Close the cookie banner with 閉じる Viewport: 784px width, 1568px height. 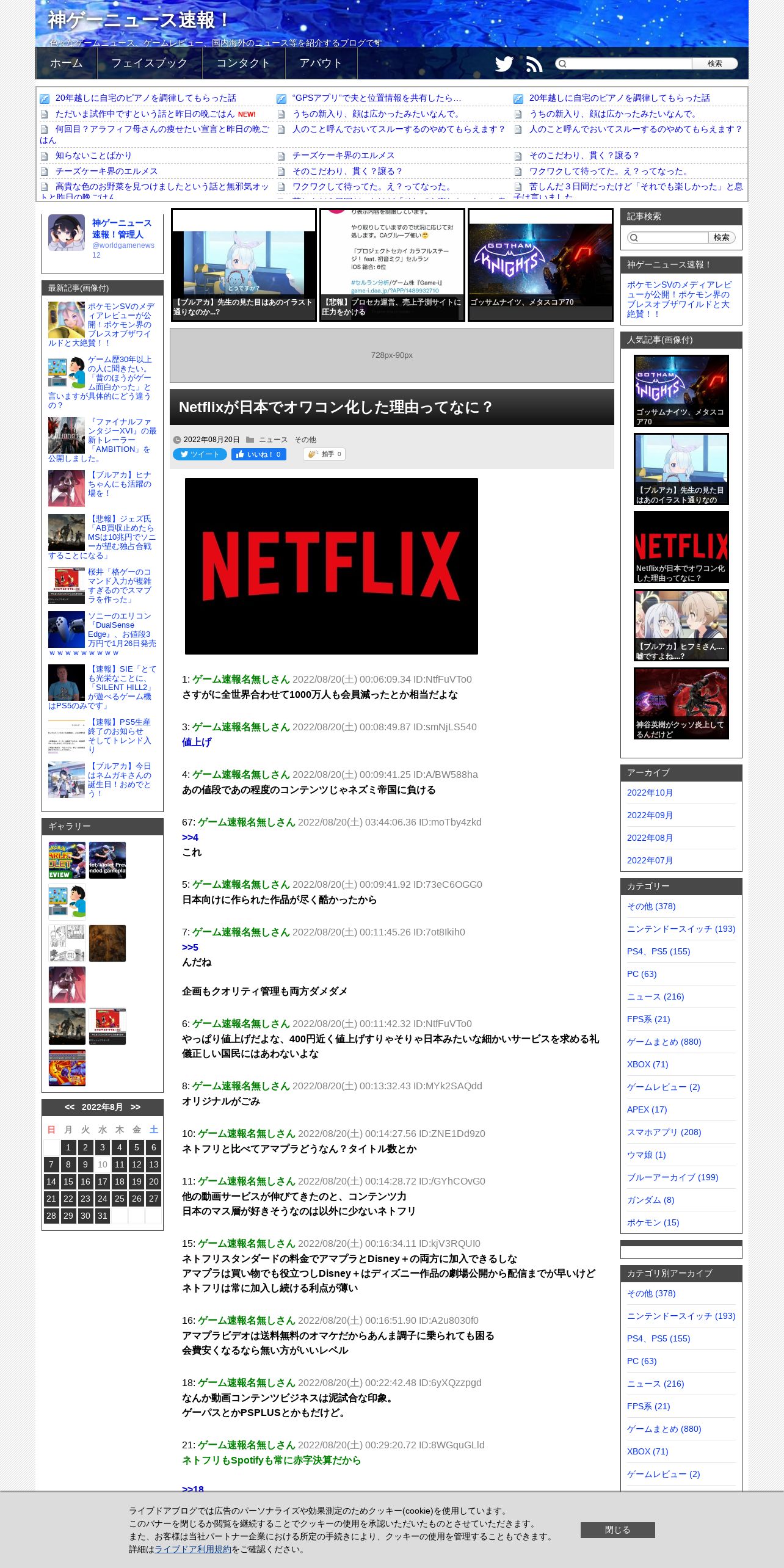pyautogui.click(x=617, y=1530)
